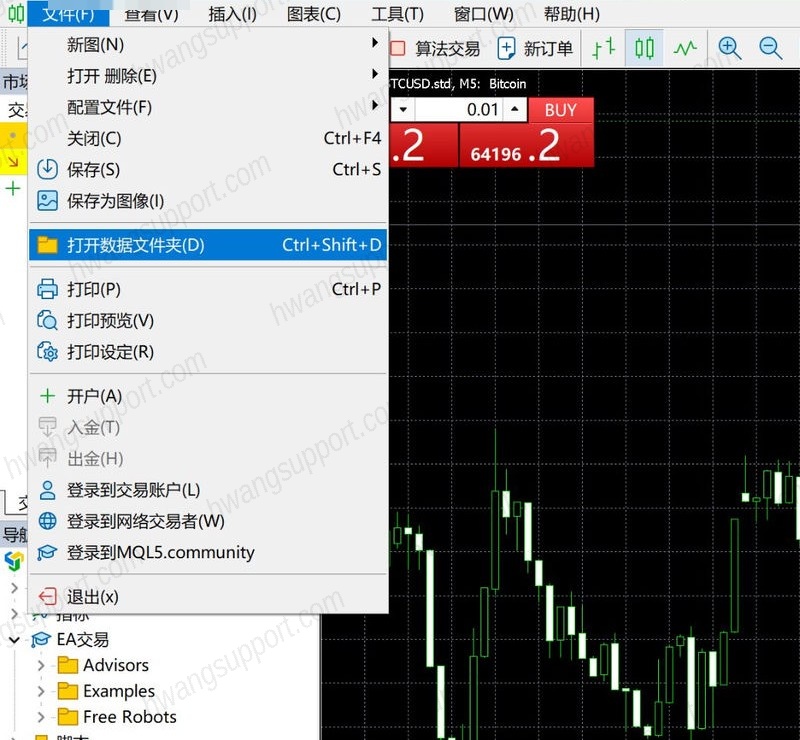The width and height of the screenshot is (800, 740).
Task: Open the Tools (工具) menu
Action: click(397, 14)
